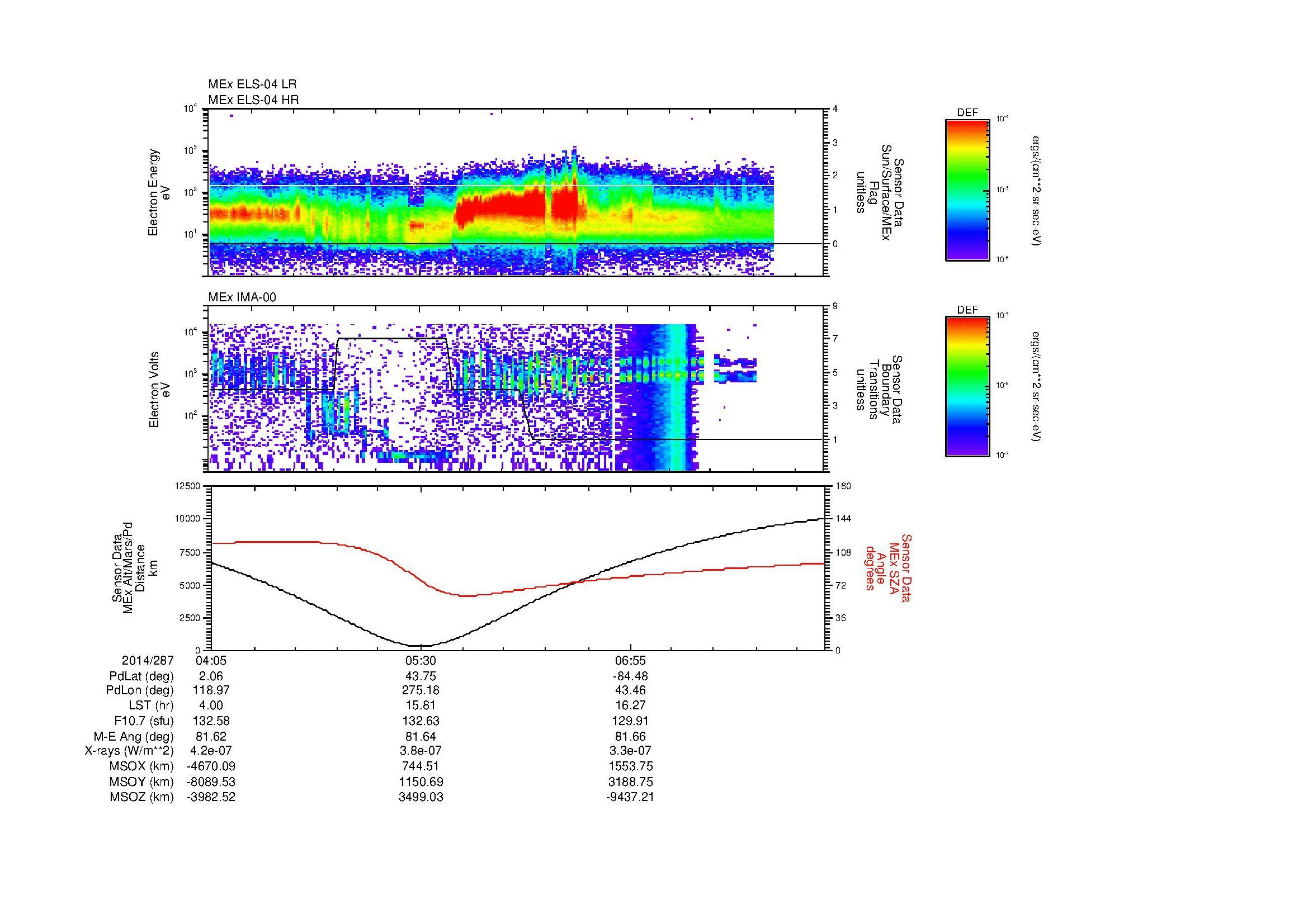
Task: Click the 'MSOX (km)' row label
Action: click(x=142, y=766)
